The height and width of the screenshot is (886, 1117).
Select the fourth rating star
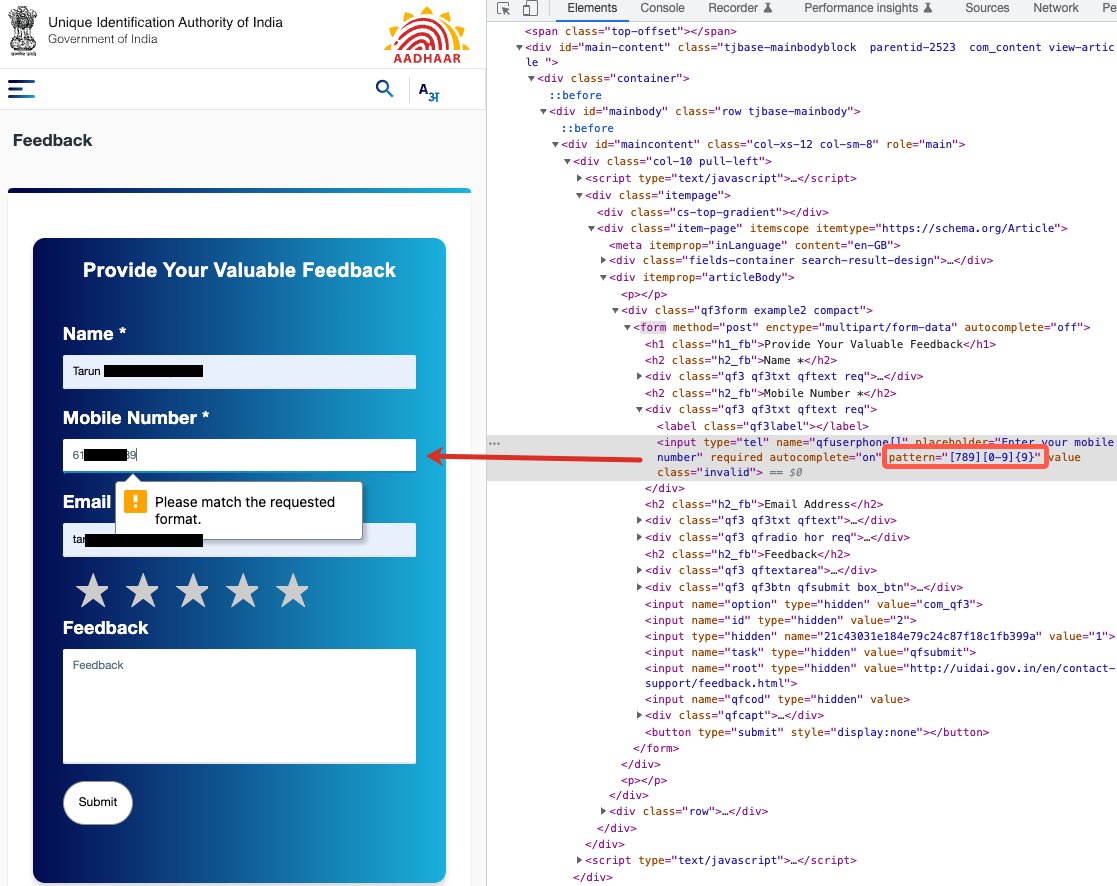click(243, 590)
